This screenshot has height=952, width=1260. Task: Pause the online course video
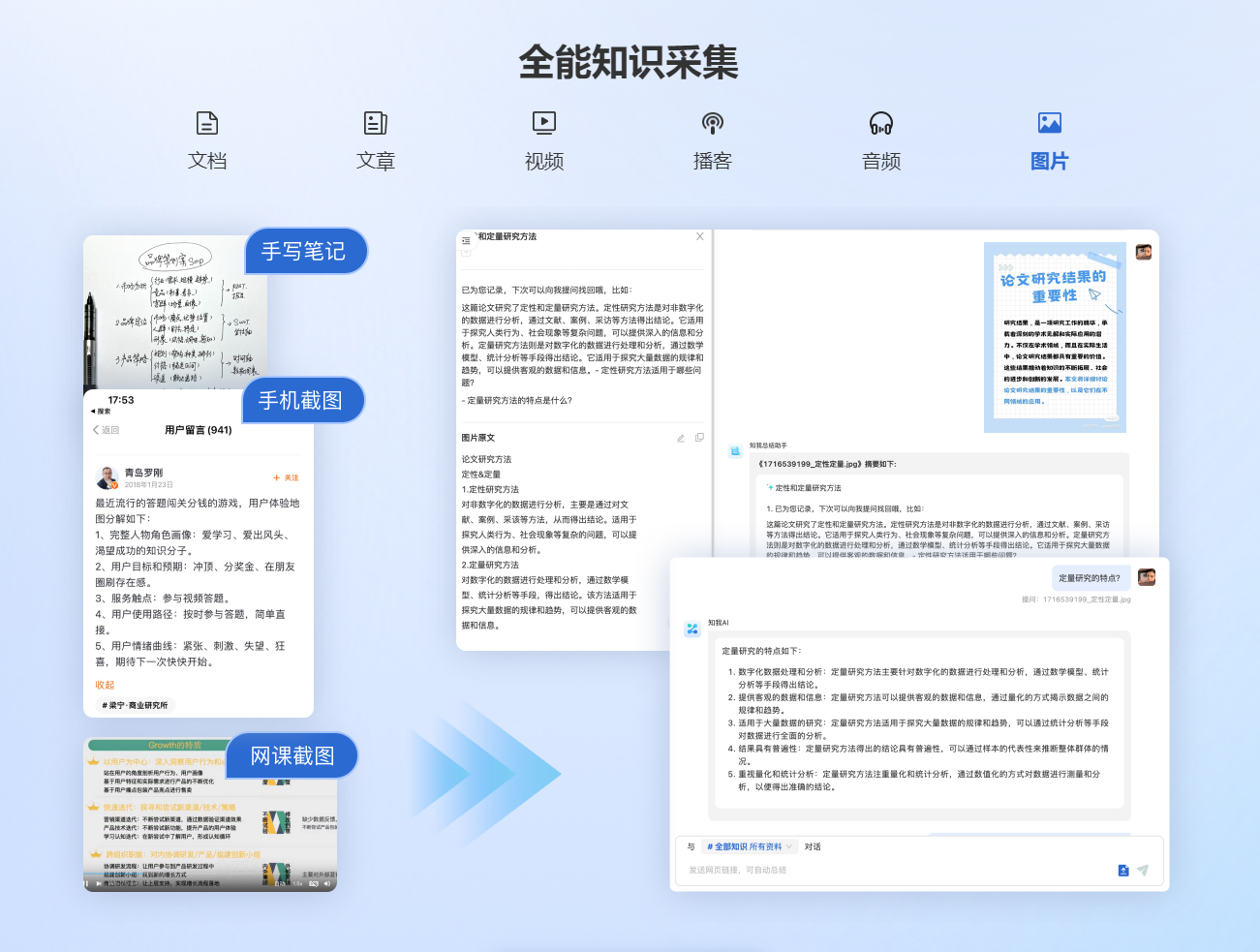87,883
